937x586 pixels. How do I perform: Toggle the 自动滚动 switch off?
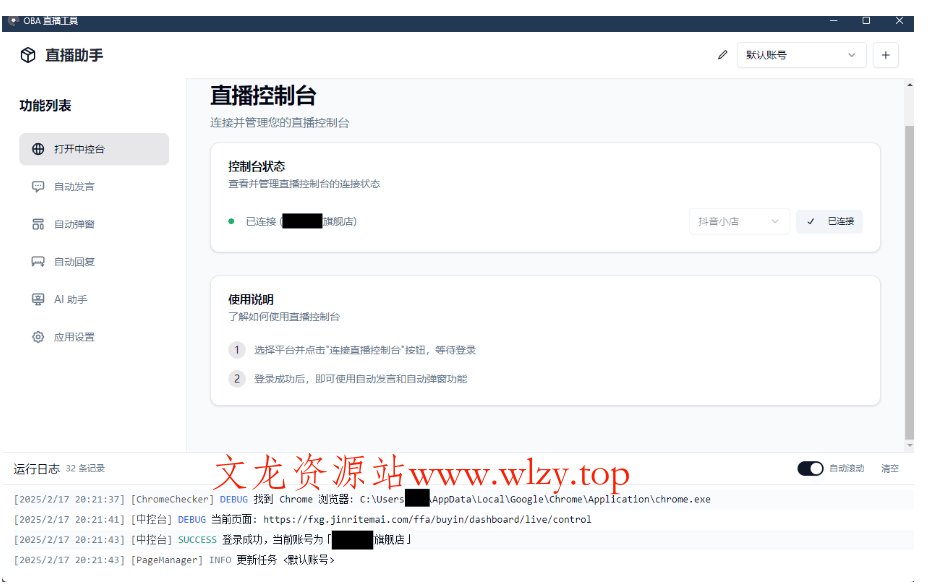point(810,467)
